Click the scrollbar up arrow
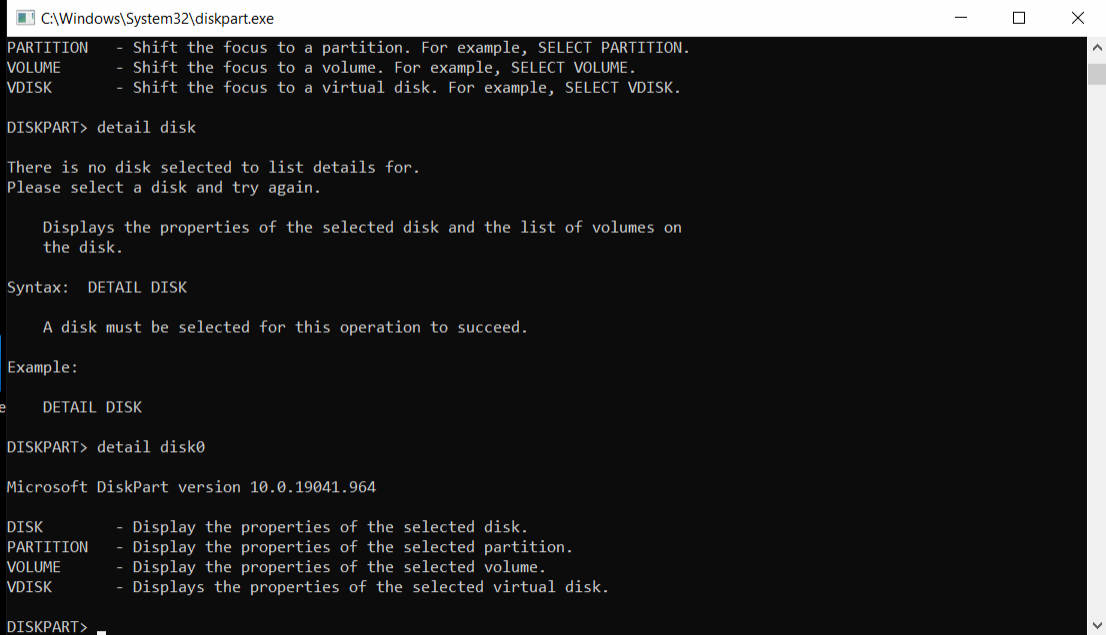Image resolution: width=1106 pixels, height=635 pixels. point(1096,47)
